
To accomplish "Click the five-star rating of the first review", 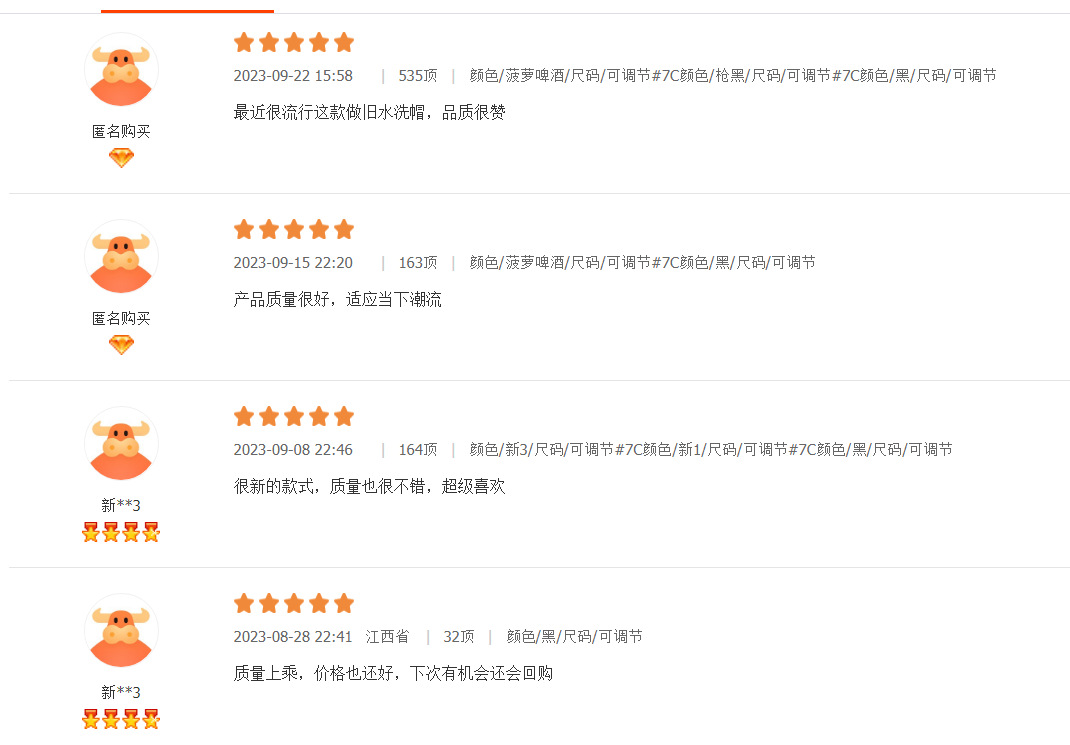I will pyautogui.click(x=294, y=42).
